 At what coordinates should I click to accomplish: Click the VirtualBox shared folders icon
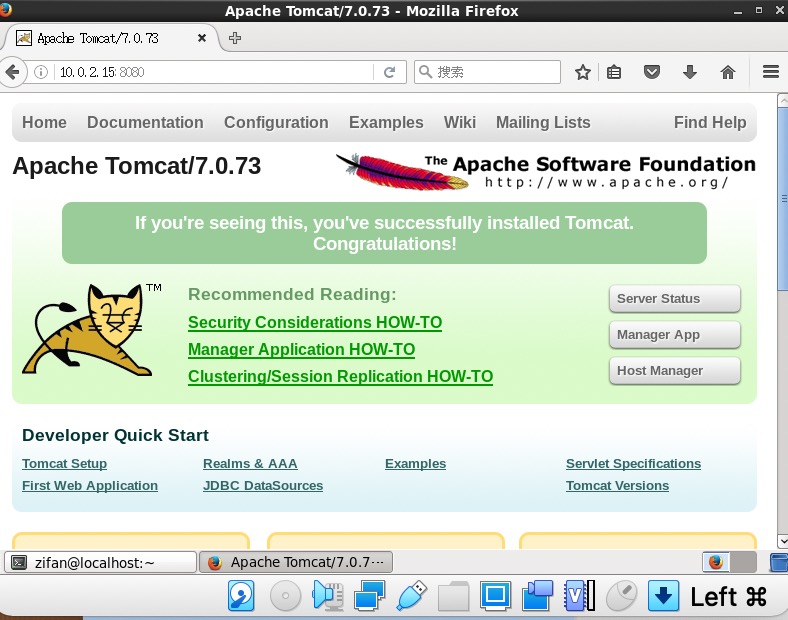pos(453,596)
